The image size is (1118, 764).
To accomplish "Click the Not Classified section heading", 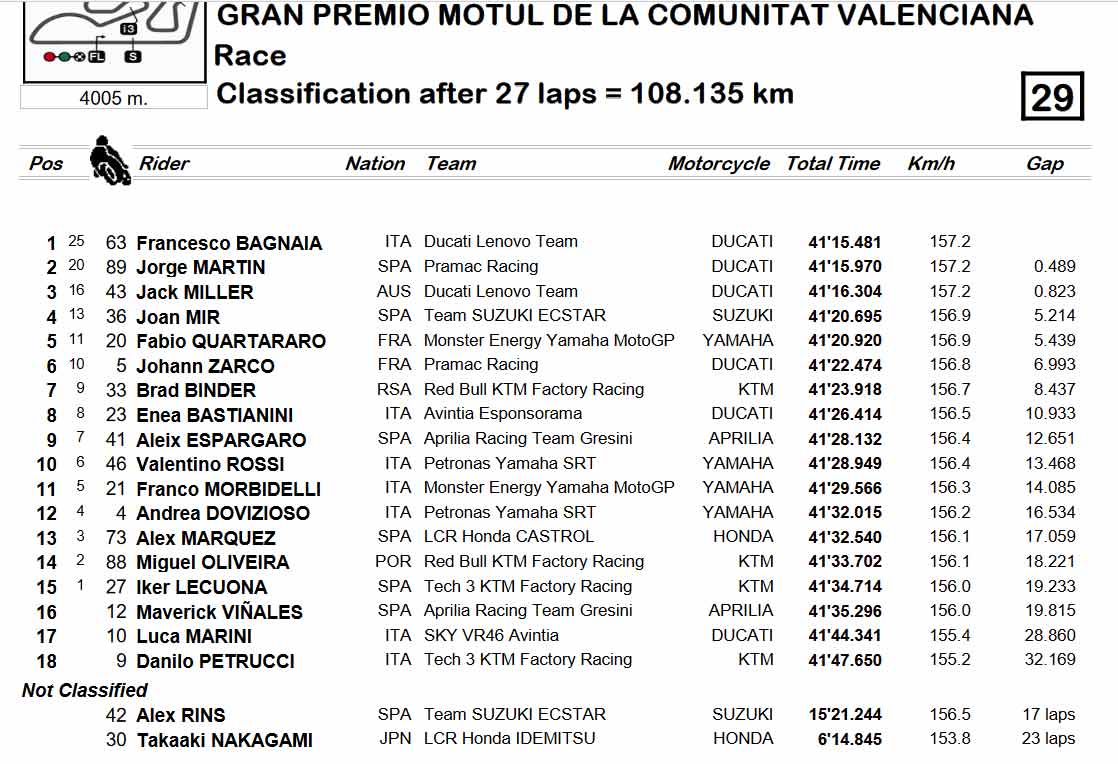I will [85, 690].
